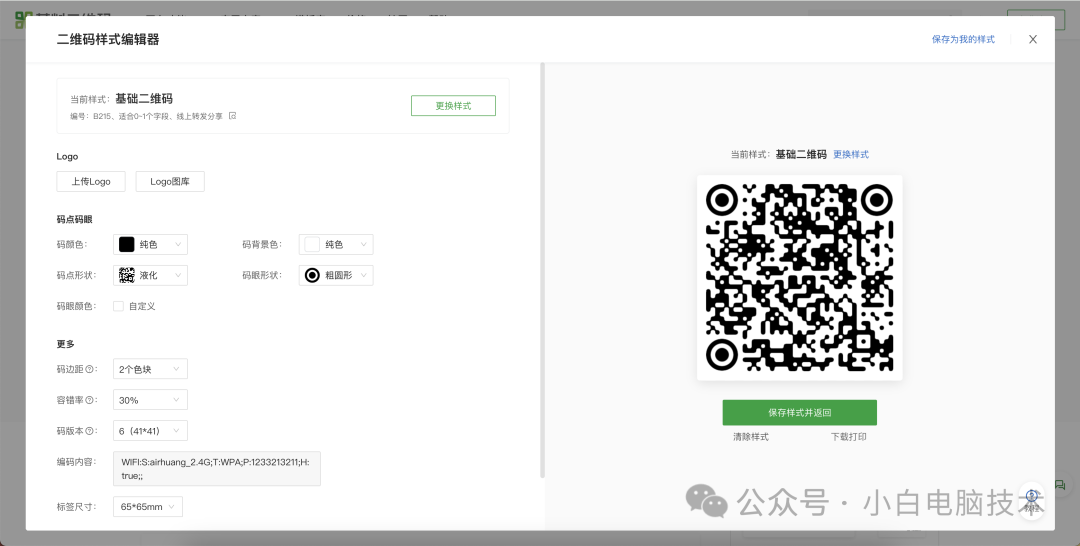This screenshot has width=1080, height=546.
Task: Click the left panel vertical scrollbar
Action: (543, 270)
